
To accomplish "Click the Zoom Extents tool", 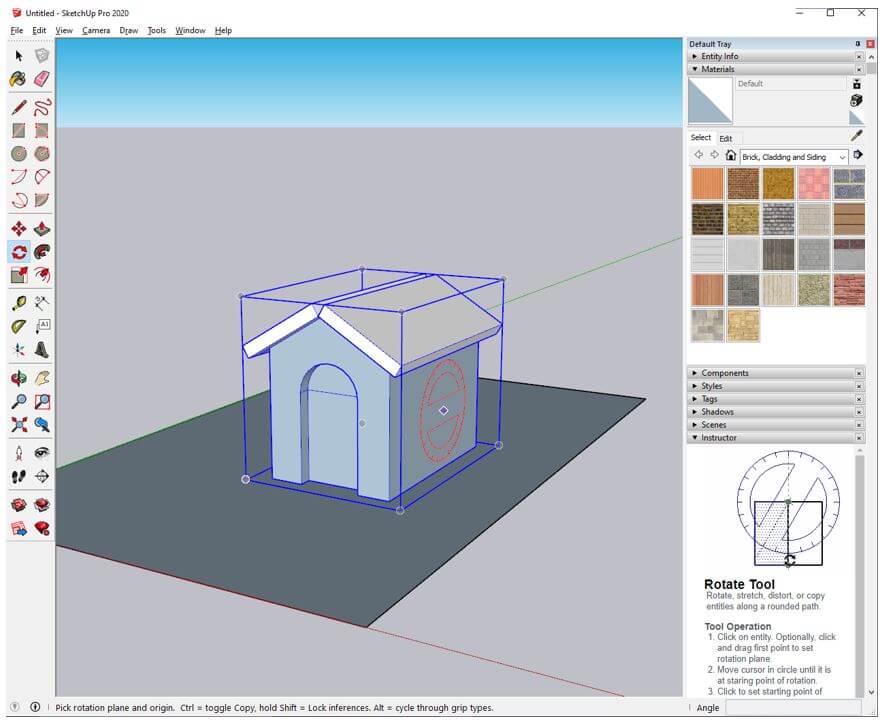I will pos(18,425).
